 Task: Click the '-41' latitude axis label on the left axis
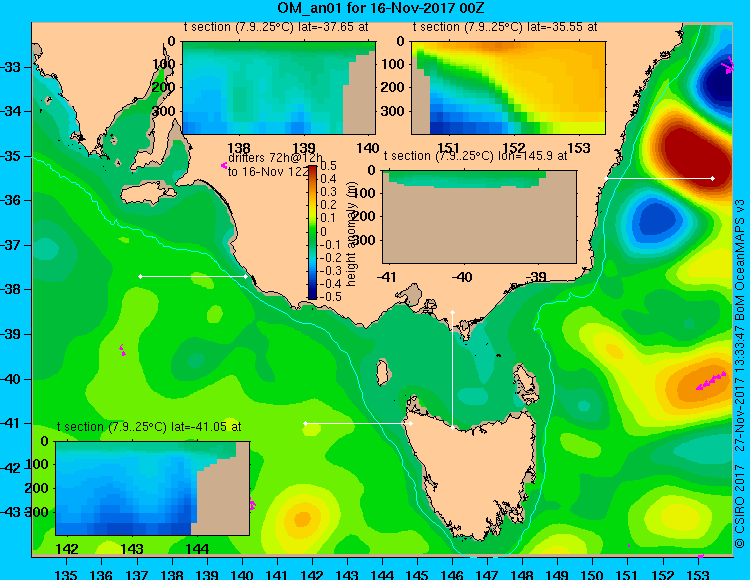point(11,424)
